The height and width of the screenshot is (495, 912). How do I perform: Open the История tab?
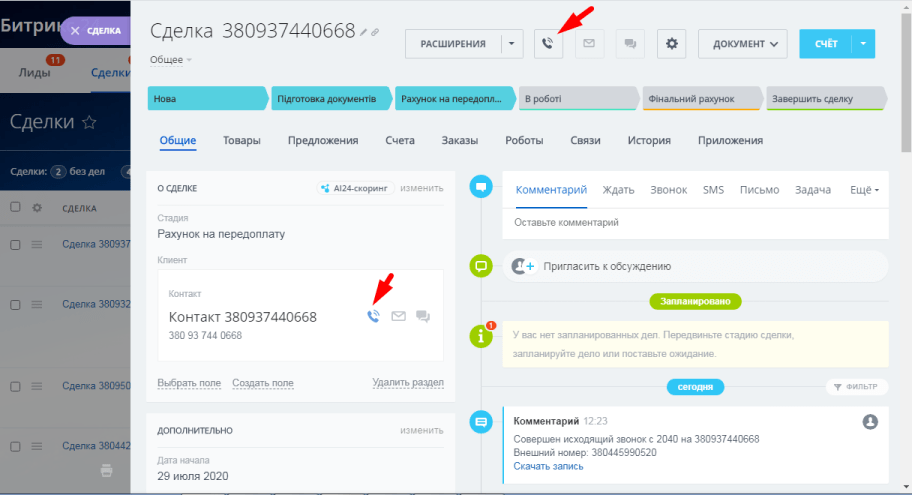649,141
